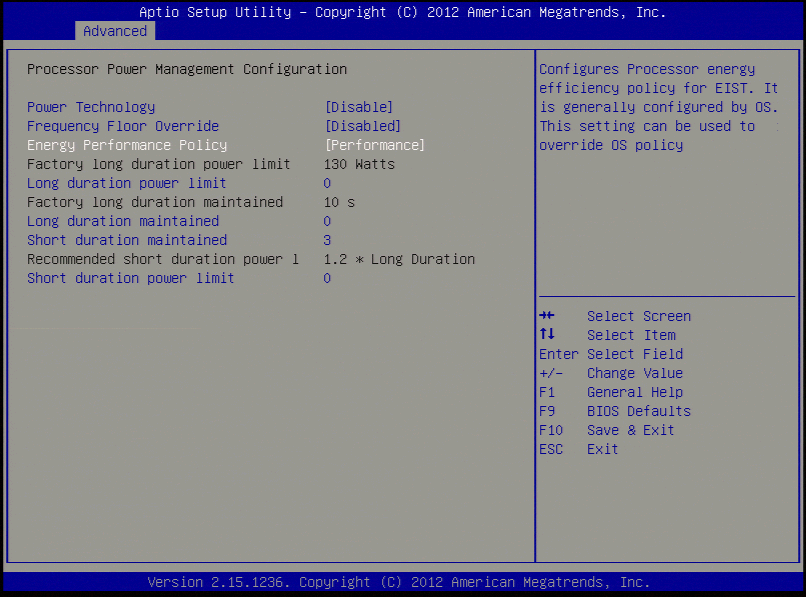
Task: Edit Short duration power limit value
Action: pos(327,278)
